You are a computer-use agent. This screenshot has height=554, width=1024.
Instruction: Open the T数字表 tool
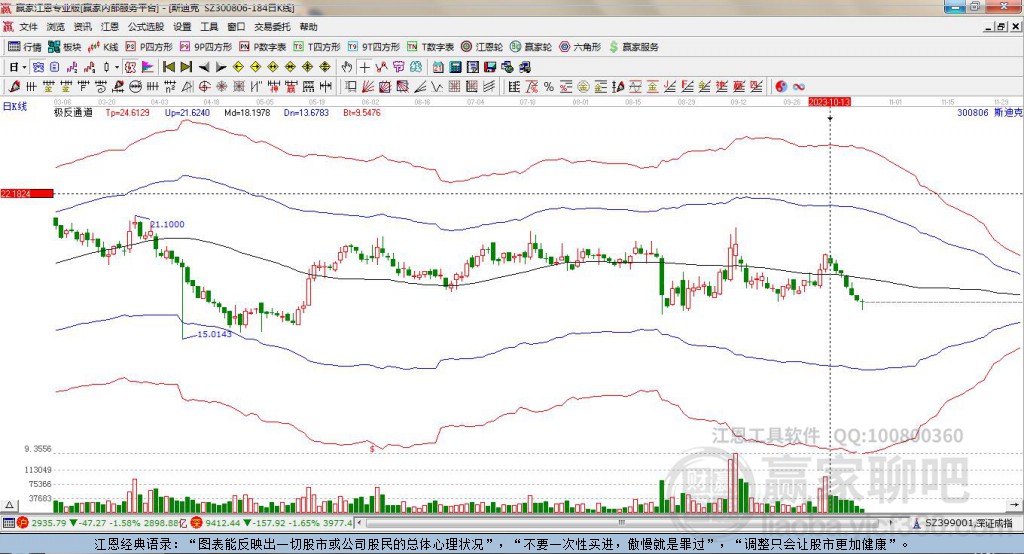430,47
